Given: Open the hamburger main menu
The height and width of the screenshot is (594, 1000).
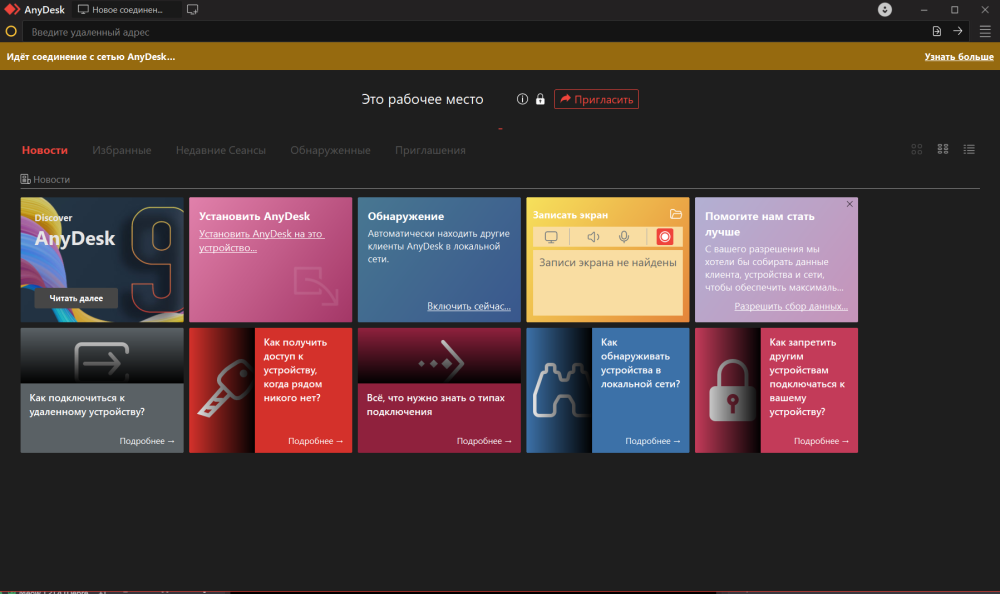Looking at the screenshot, I should click(x=985, y=31).
